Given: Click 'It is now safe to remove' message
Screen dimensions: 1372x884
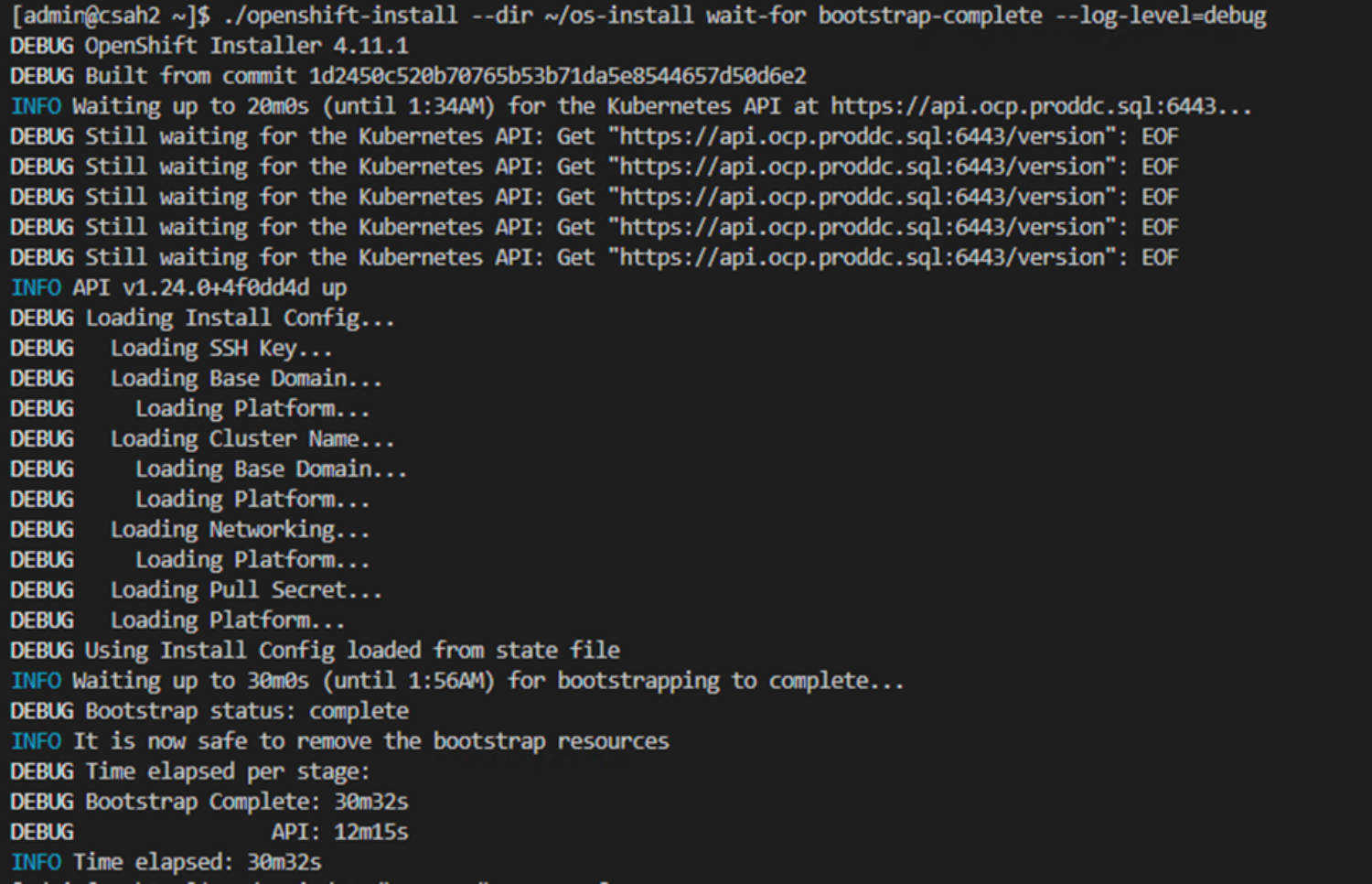Looking at the screenshot, I should tap(371, 740).
